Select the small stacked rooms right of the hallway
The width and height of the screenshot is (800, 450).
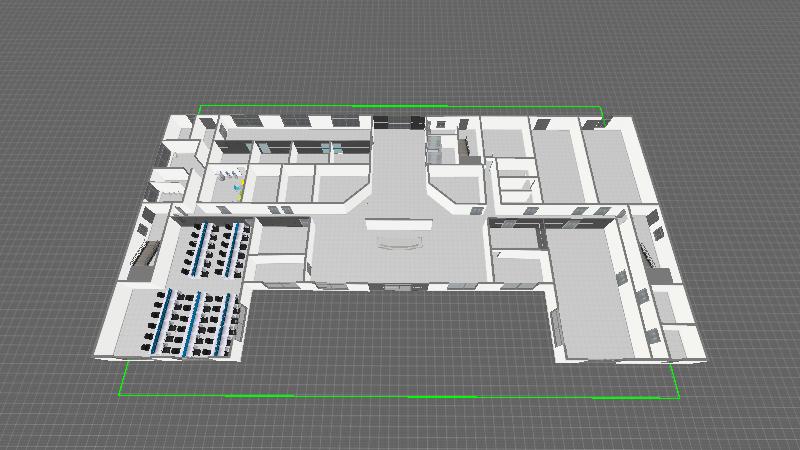pyautogui.click(x=515, y=178)
